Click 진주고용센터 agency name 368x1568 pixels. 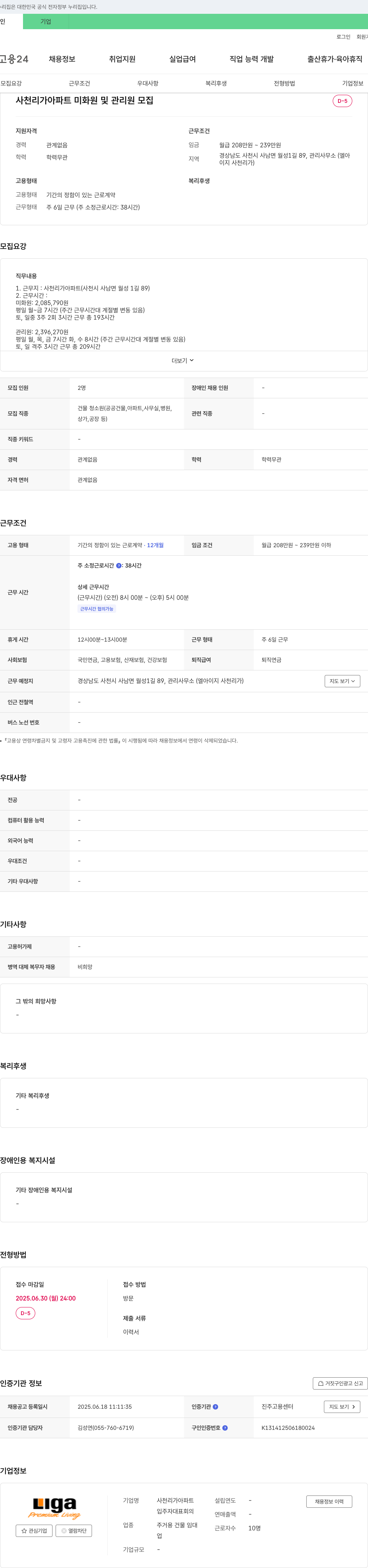pos(278,1407)
